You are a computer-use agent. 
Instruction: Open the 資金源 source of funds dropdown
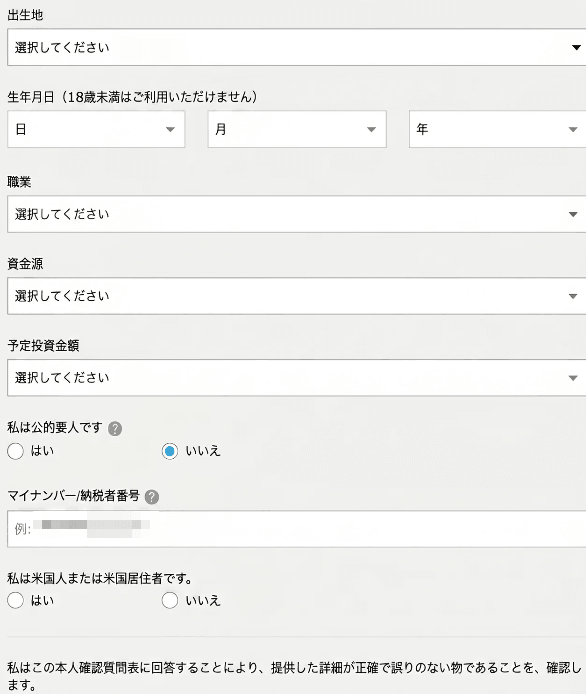click(297, 296)
